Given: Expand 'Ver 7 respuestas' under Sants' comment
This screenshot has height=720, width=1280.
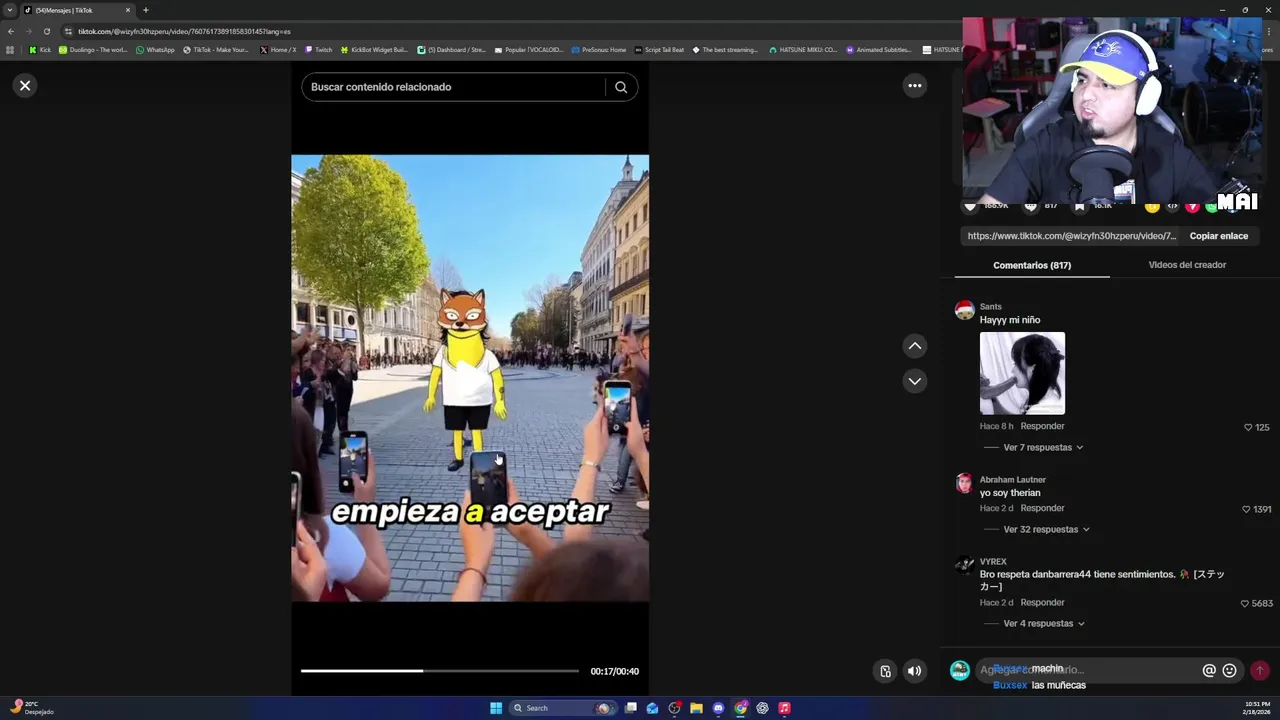Looking at the screenshot, I should 1043,447.
